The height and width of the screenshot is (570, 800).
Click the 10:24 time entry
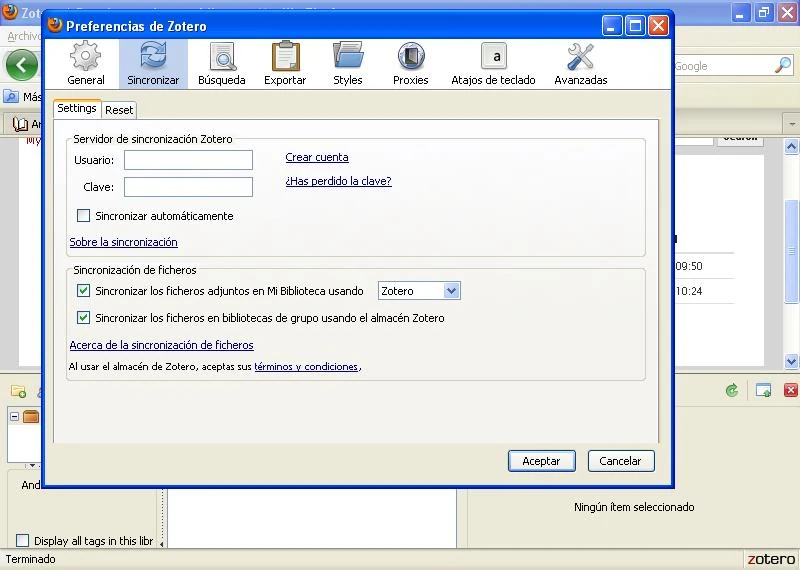pyautogui.click(x=689, y=291)
